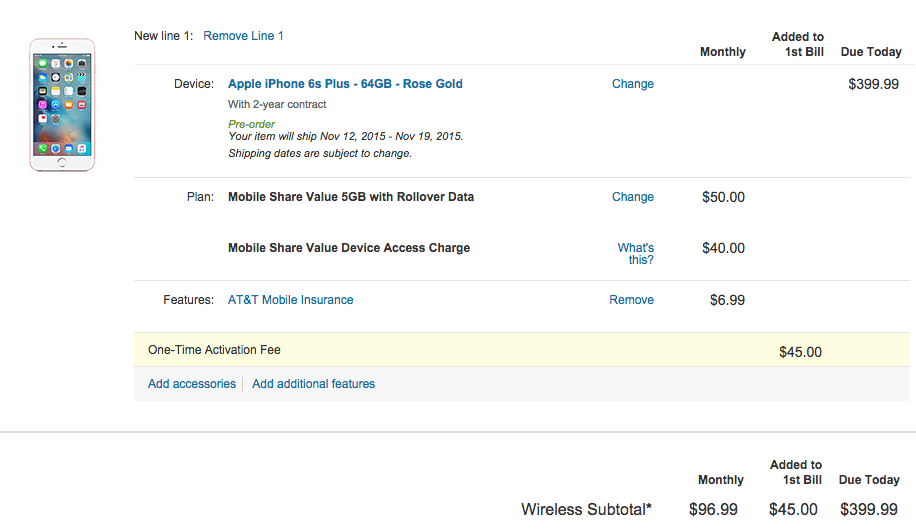Select the $6.99 insurance monthly price
This screenshot has height=532, width=916.
727,300
